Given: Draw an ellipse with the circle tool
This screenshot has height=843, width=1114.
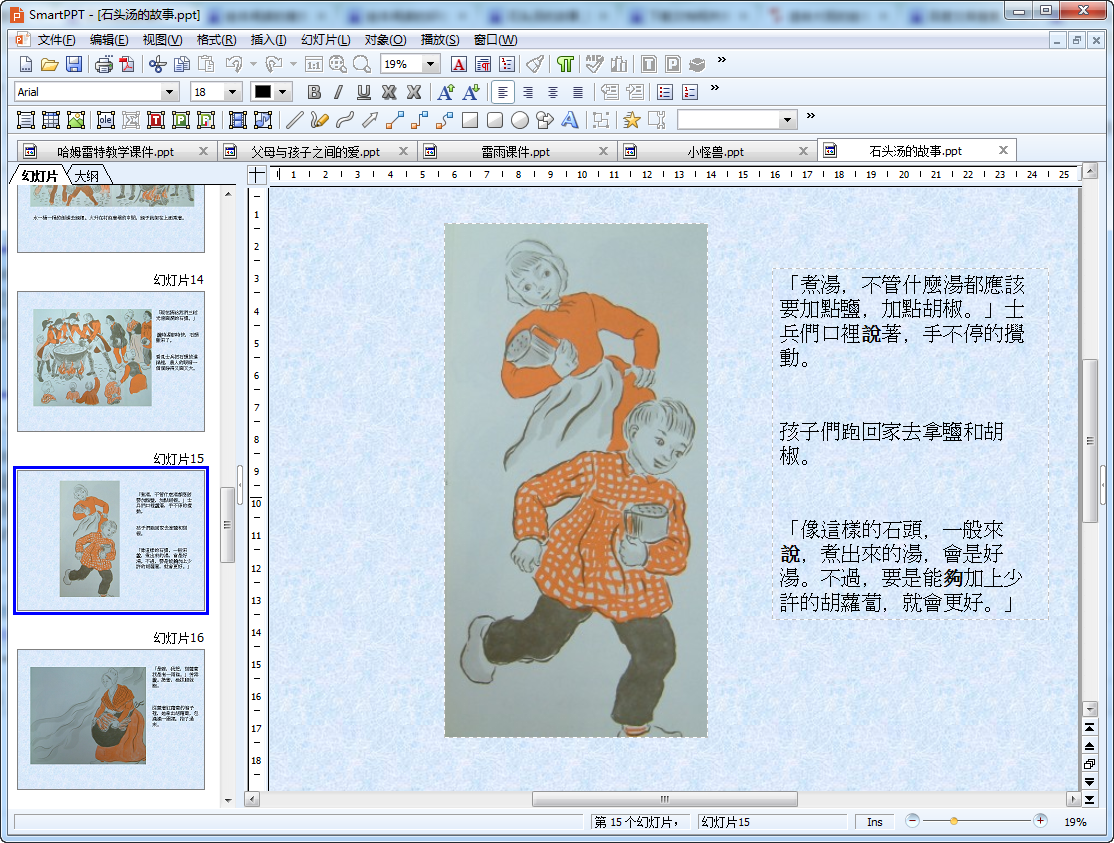Looking at the screenshot, I should click(520, 120).
